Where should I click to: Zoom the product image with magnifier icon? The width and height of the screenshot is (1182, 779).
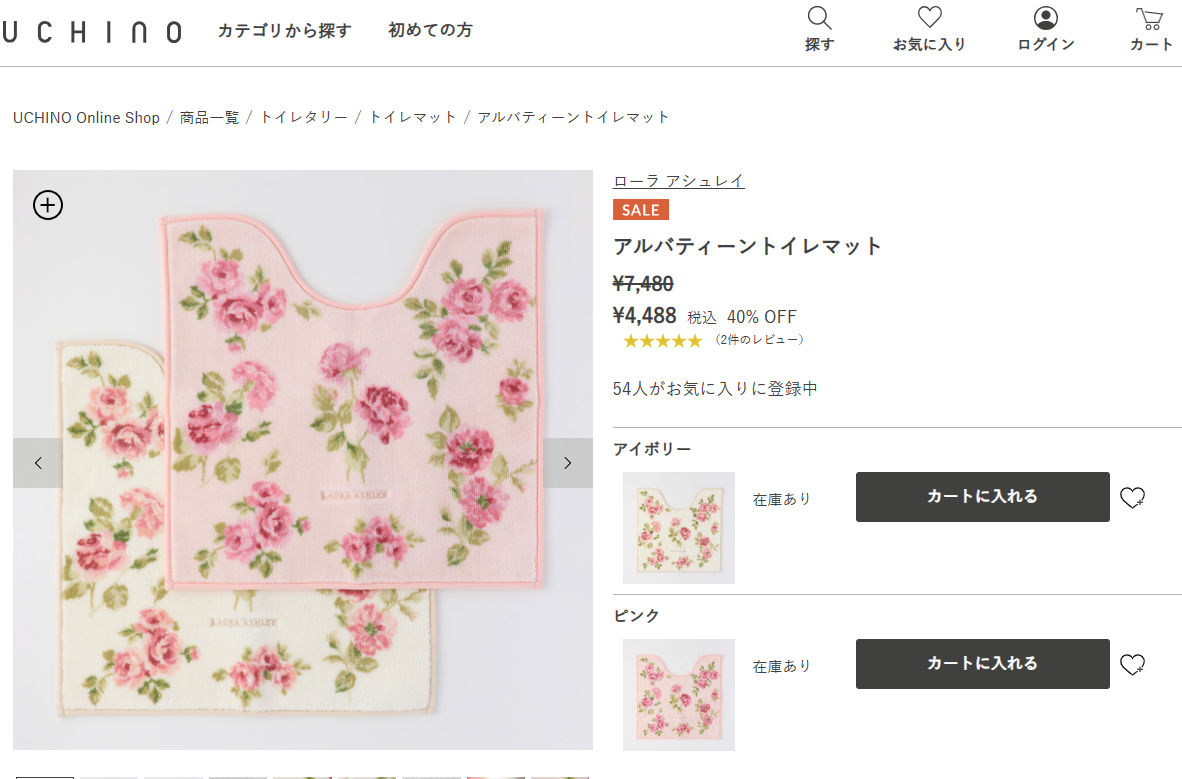point(47,205)
